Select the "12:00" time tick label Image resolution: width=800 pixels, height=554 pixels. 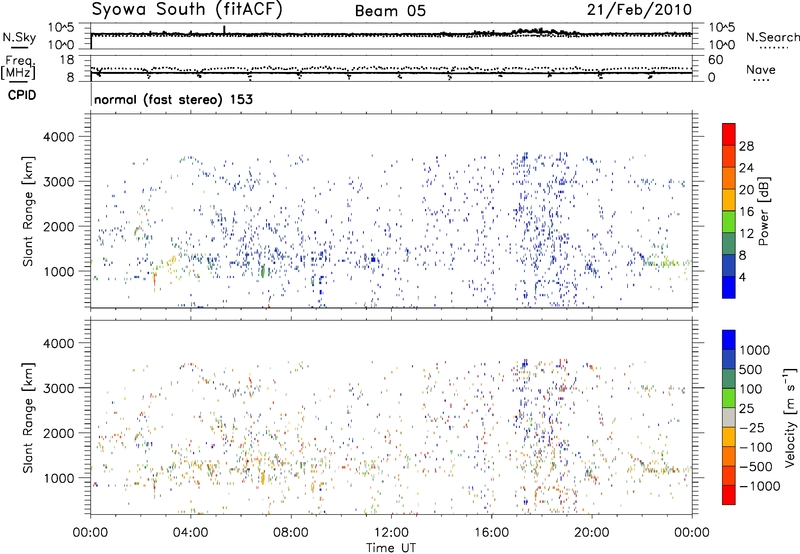391,533
